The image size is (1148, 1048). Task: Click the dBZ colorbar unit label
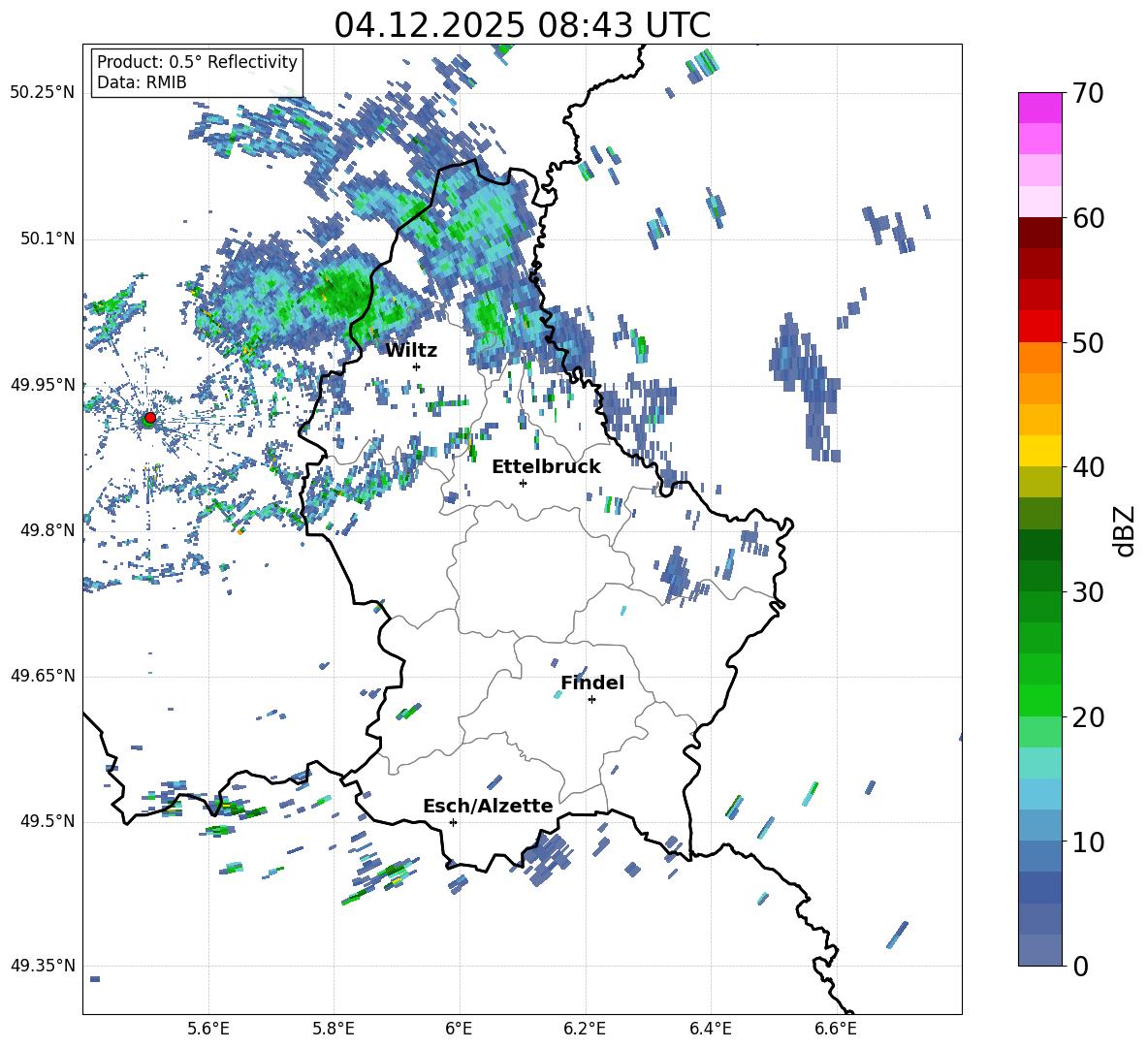click(1126, 530)
